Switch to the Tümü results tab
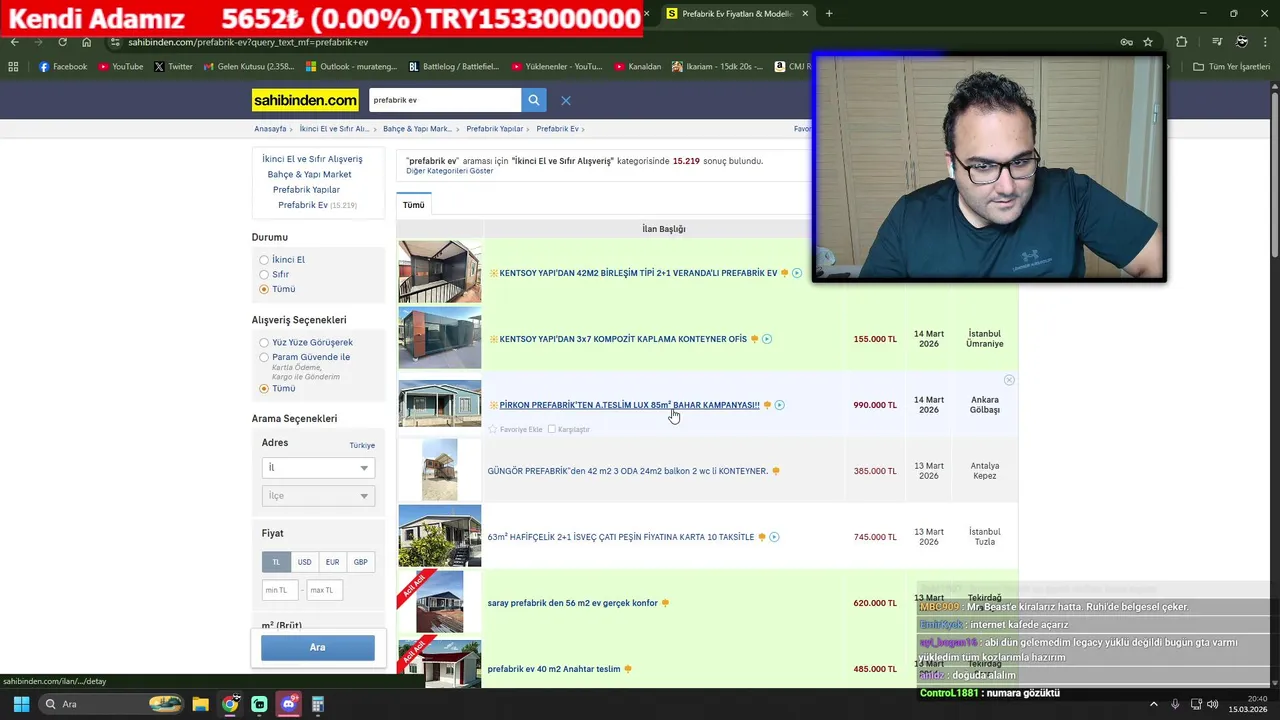Image resolution: width=1280 pixels, height=720 pixels. coord(414,205)
